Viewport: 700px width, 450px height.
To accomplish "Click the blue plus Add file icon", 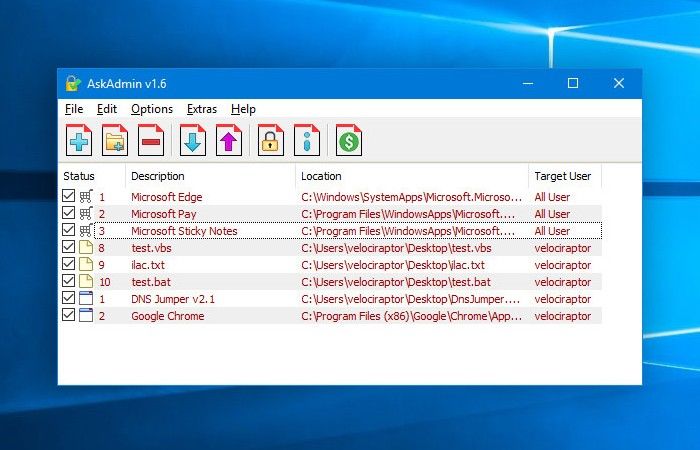I will coord(79,141).
